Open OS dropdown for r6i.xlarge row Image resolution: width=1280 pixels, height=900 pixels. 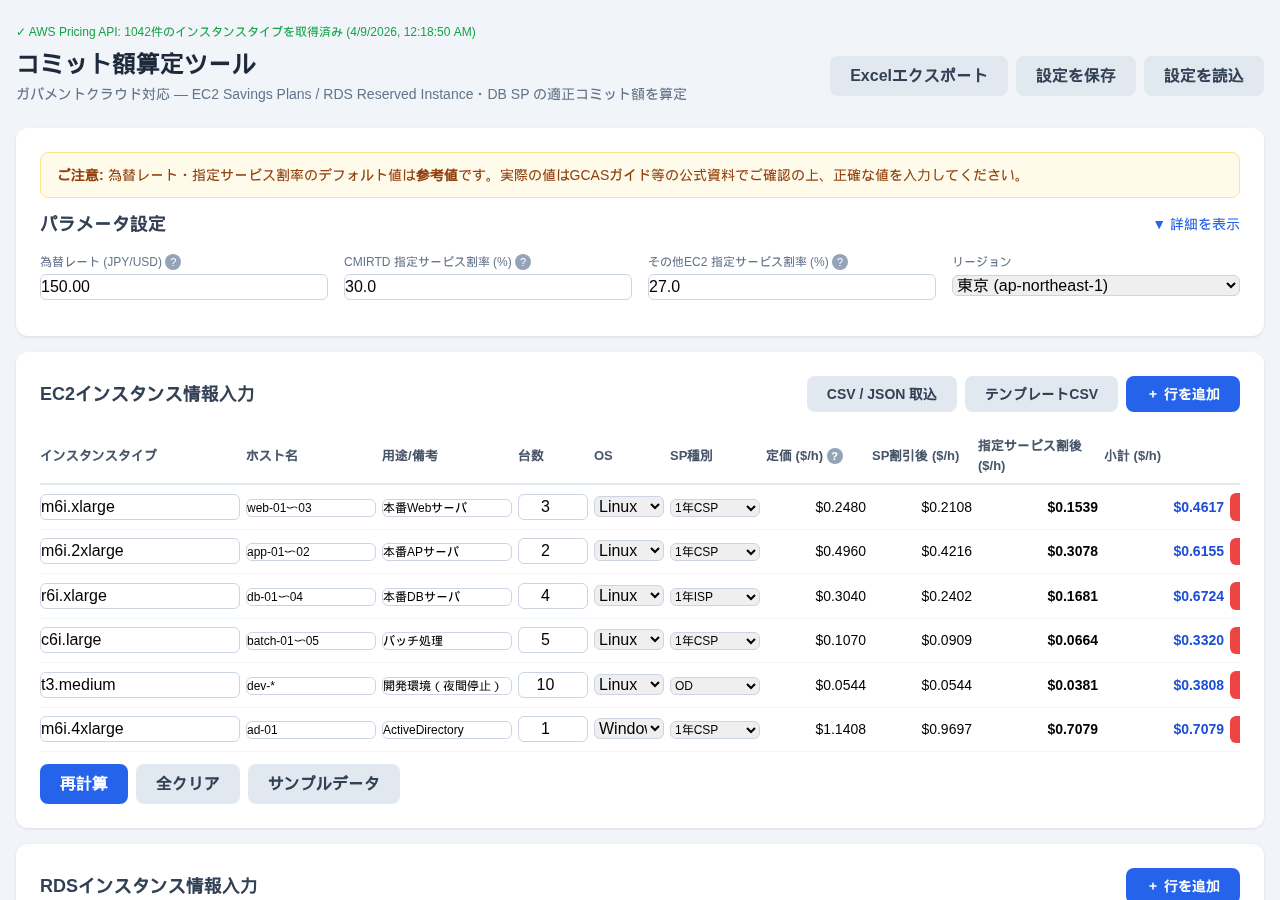pyautogui.click(x=629, y=596)
